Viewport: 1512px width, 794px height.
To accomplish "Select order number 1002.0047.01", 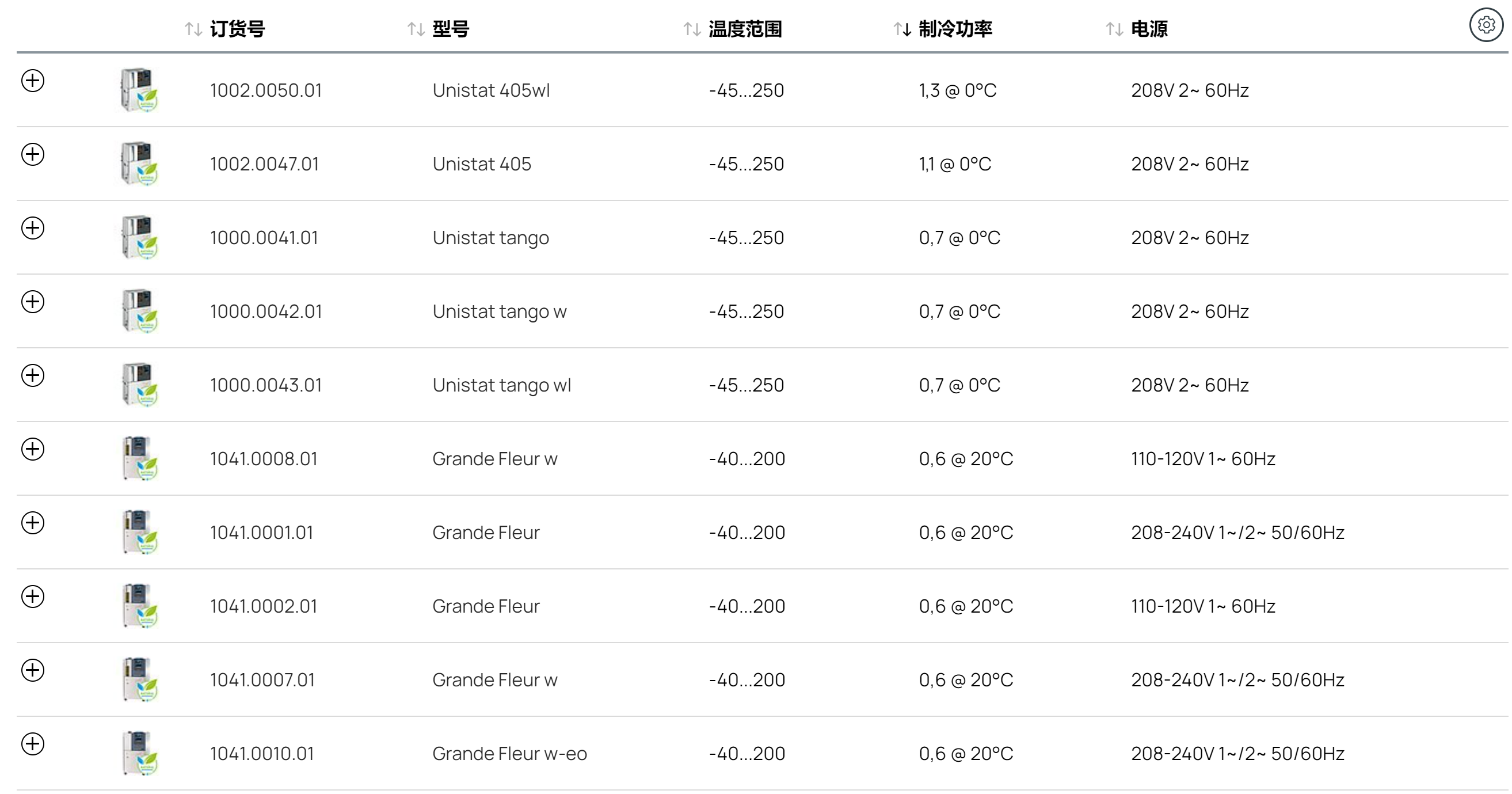I will 265,164.
